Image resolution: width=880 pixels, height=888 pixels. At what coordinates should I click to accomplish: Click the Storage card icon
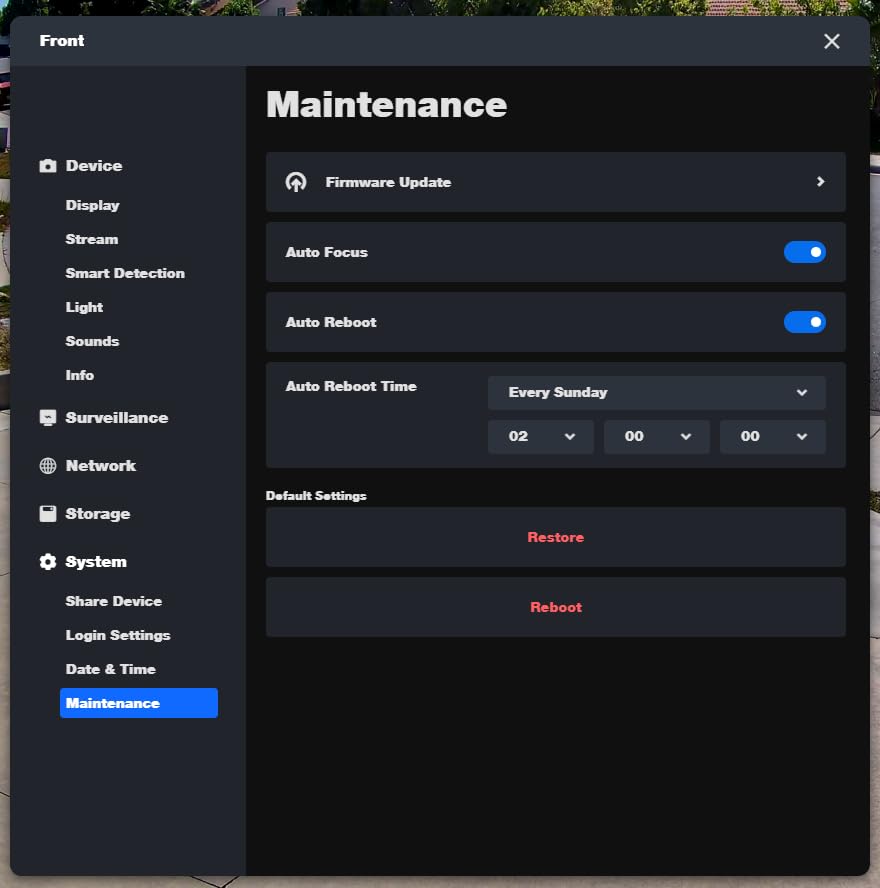coord(48,514)
